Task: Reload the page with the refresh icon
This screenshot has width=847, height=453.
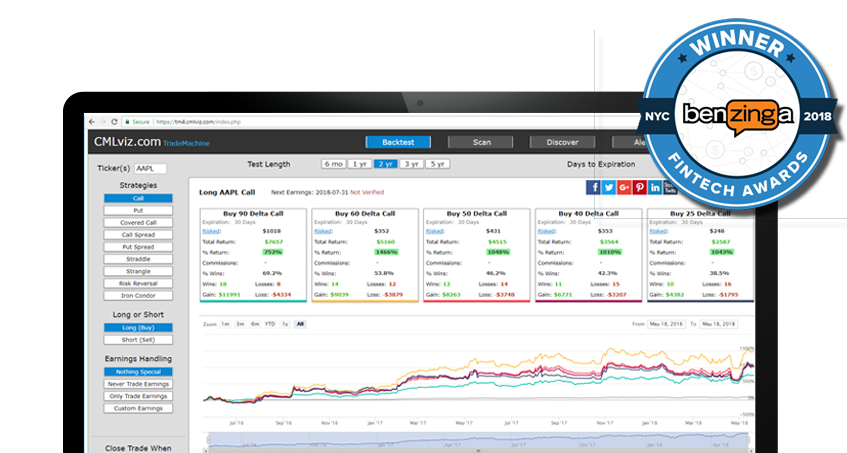Action: tap(114, 122)
